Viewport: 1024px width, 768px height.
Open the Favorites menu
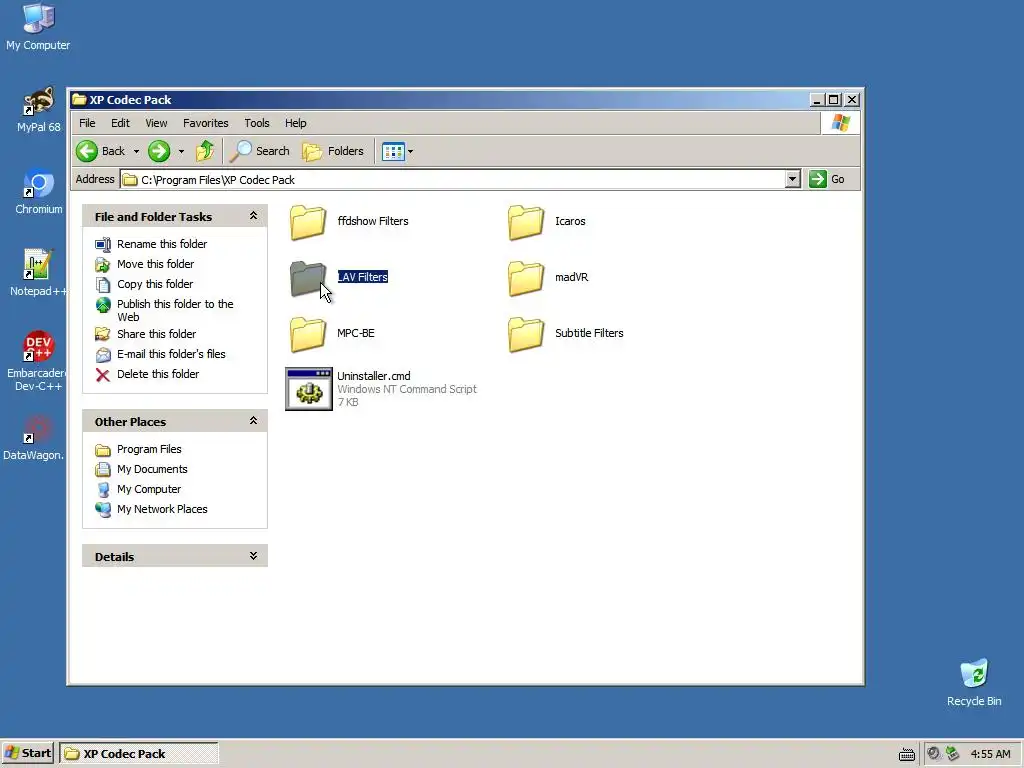coord(206,123)
